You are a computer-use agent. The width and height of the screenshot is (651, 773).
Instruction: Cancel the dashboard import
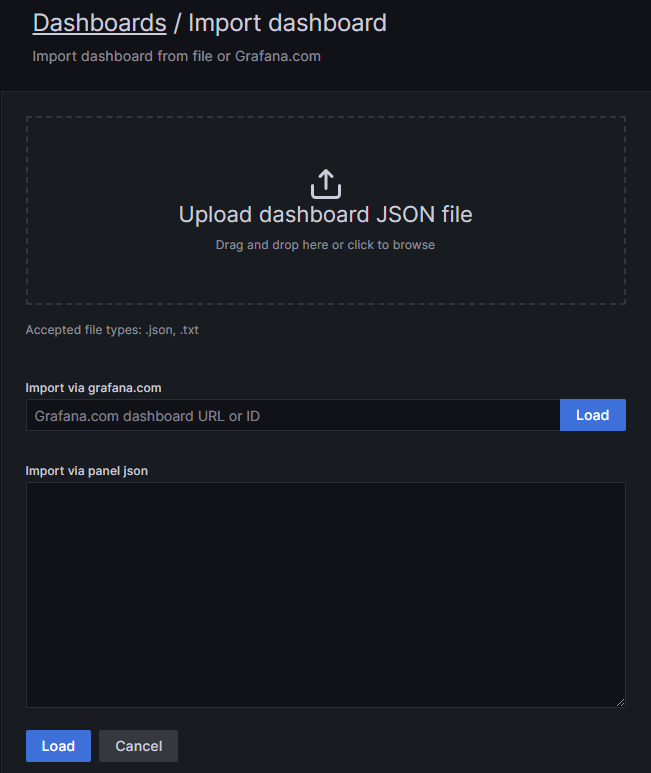tap(138, 746)
